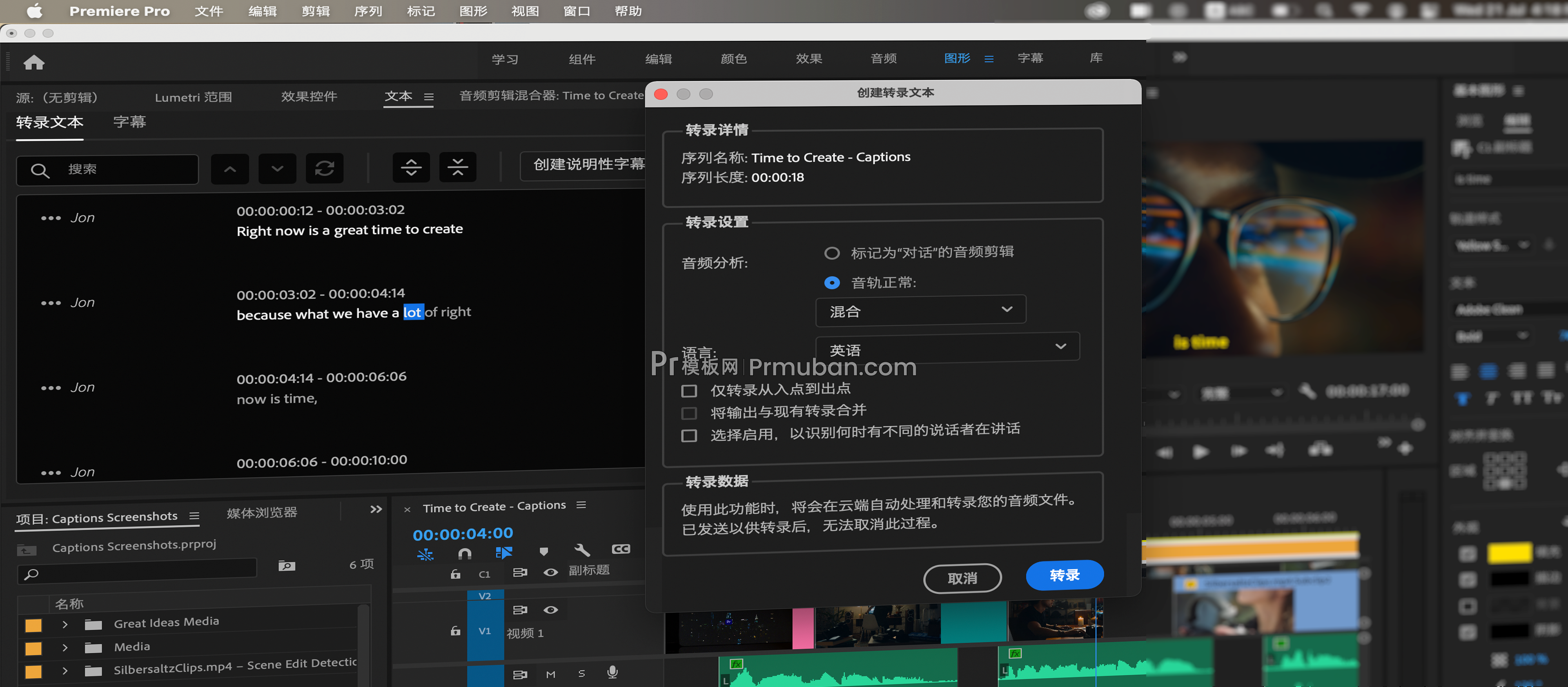The image size is (1568, 687).
Task: Toggle the lock icon on the V1 track
Action: 455,631
